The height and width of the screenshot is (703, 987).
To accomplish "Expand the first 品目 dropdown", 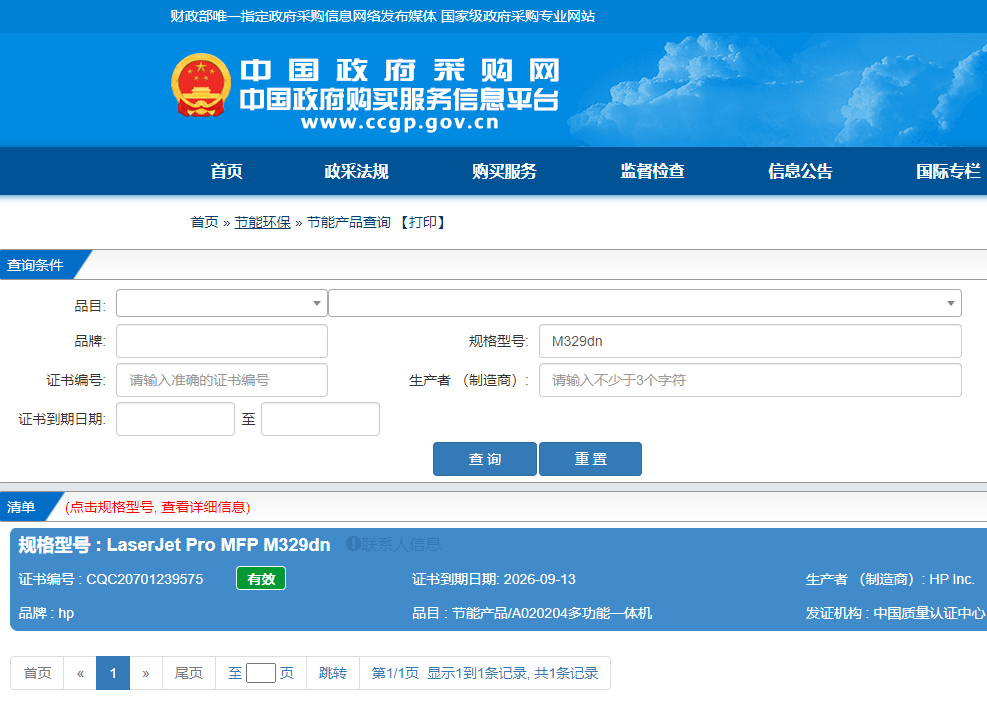I will [222, 303].
